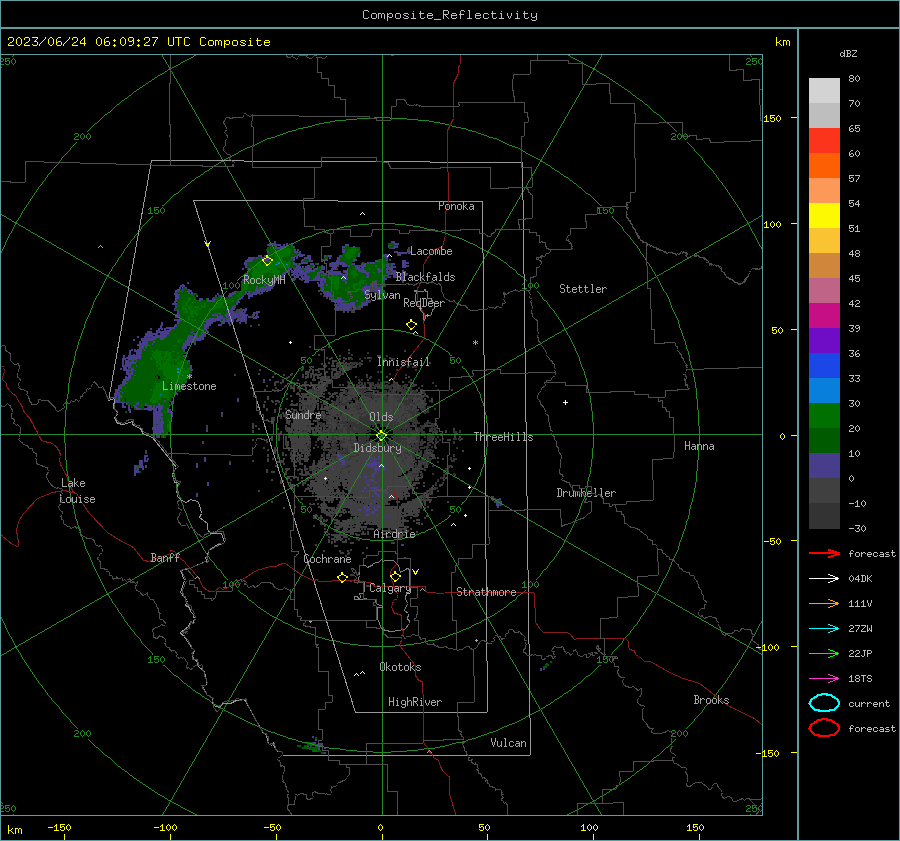Click the Drumheller city label
This screenshot has height=841, width=900.
point(586,493)
